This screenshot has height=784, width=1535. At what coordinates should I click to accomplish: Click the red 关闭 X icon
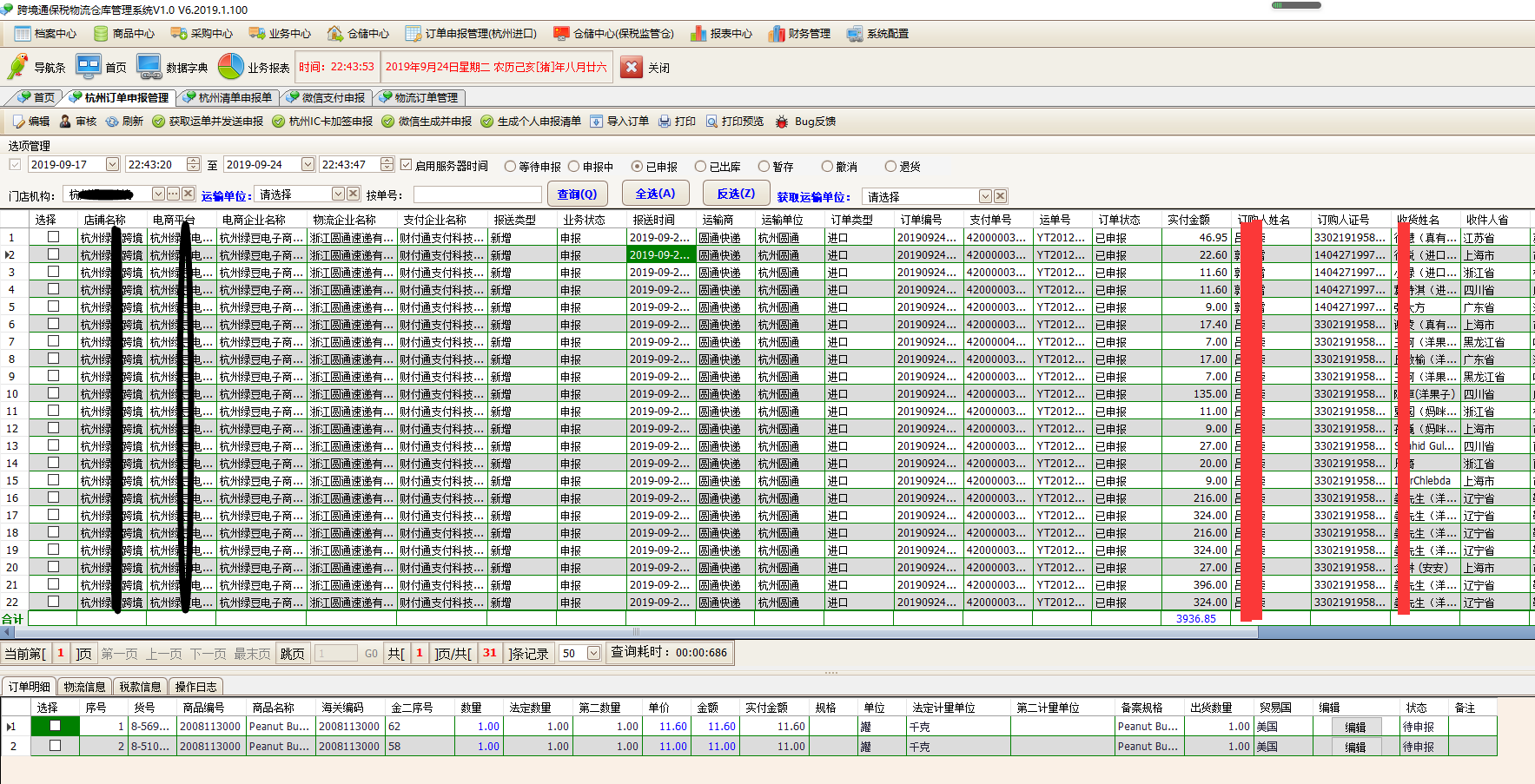[x=632, y=67]
